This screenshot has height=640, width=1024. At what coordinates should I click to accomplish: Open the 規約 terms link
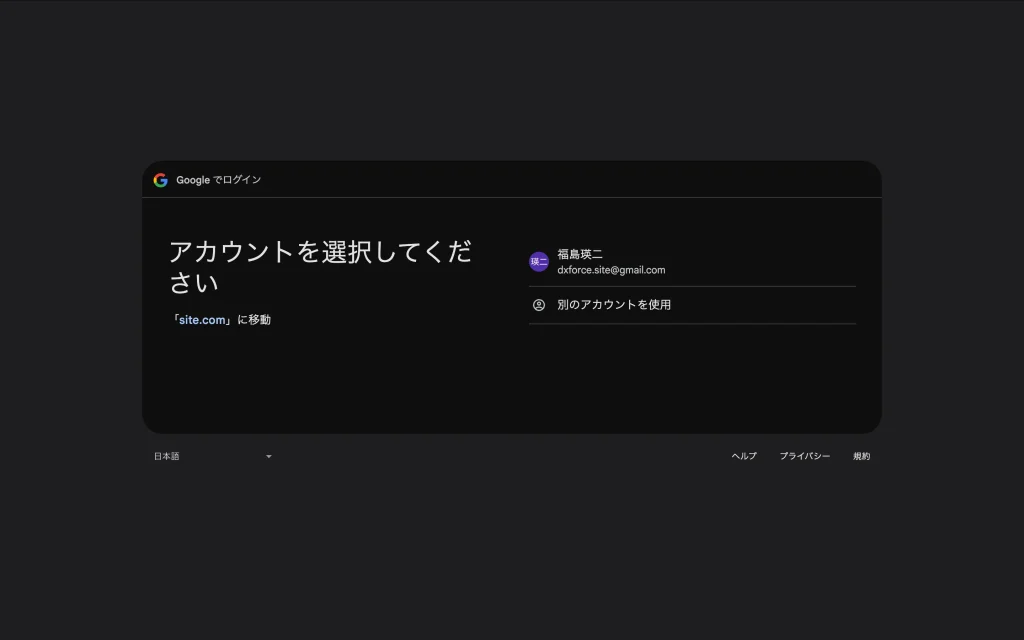pos(861,457)
